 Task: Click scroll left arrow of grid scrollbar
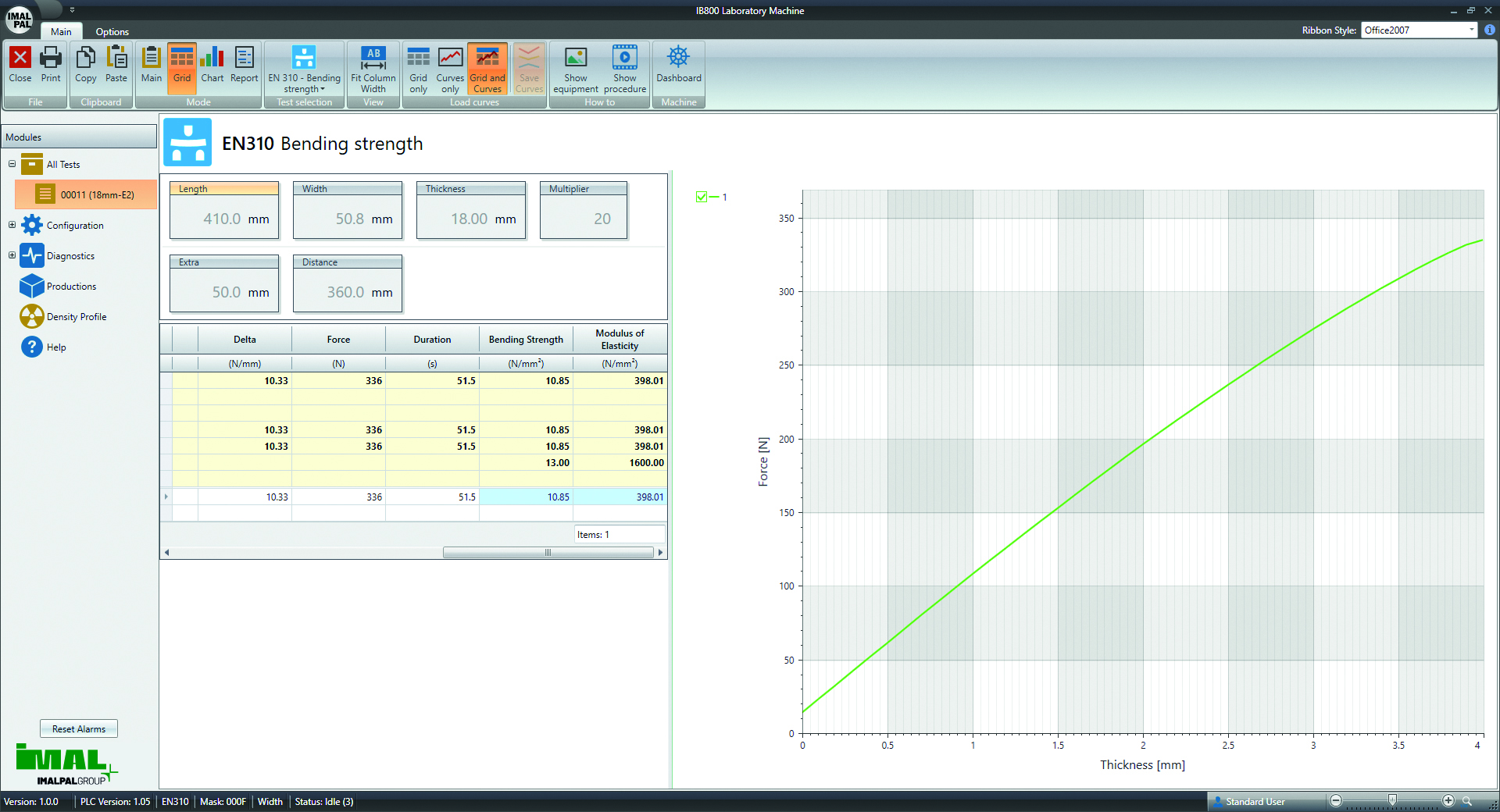[166, 553]
